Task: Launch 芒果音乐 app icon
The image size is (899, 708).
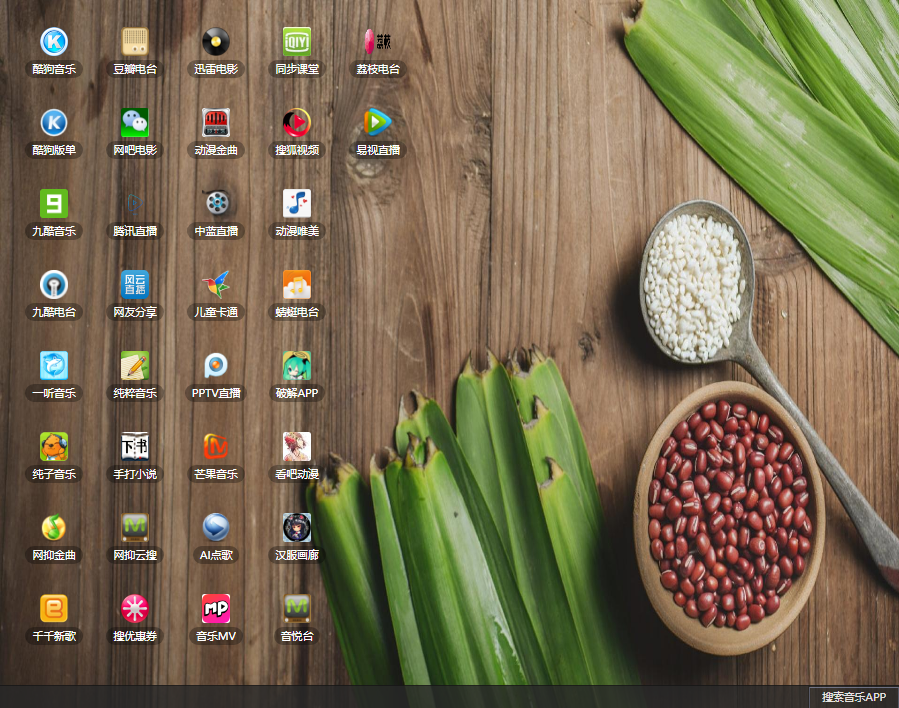Action: coord(216,447)
